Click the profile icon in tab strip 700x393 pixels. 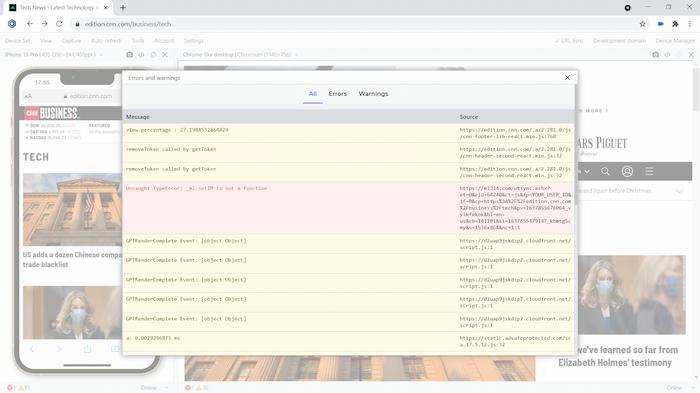coord(627,8)
